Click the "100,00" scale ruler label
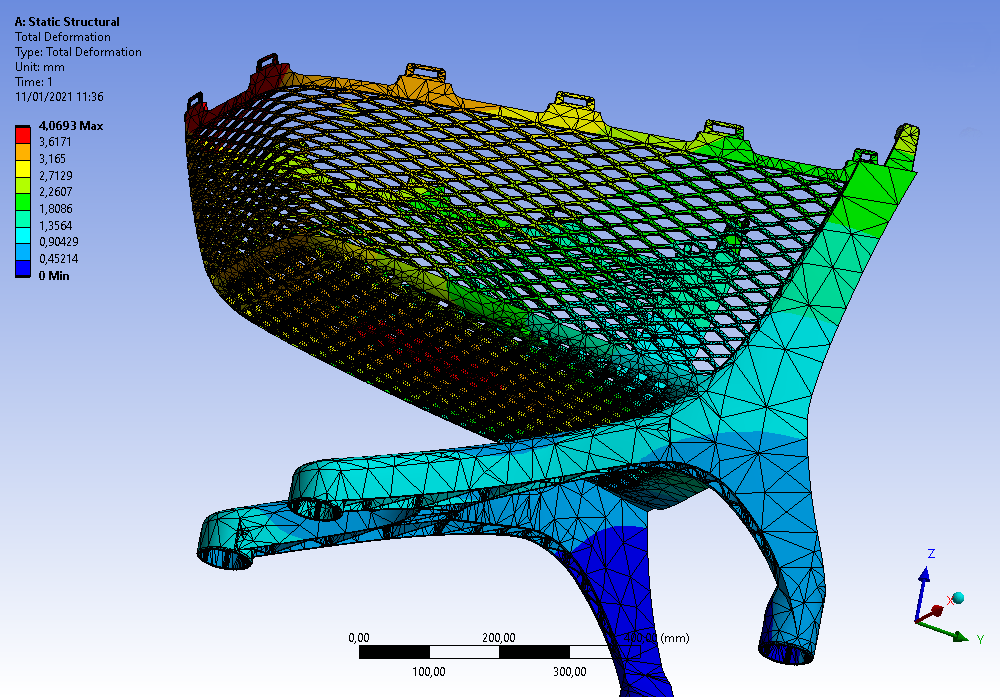Viewport: 1000px width, 697px height. click(429, 671)
